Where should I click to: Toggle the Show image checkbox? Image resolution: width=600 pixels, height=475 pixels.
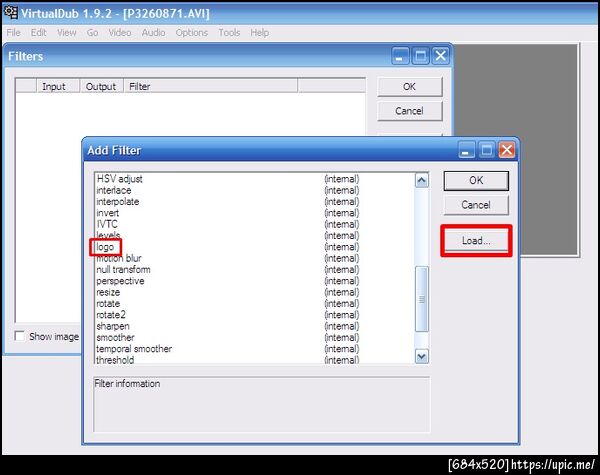(x=20, y=336)
